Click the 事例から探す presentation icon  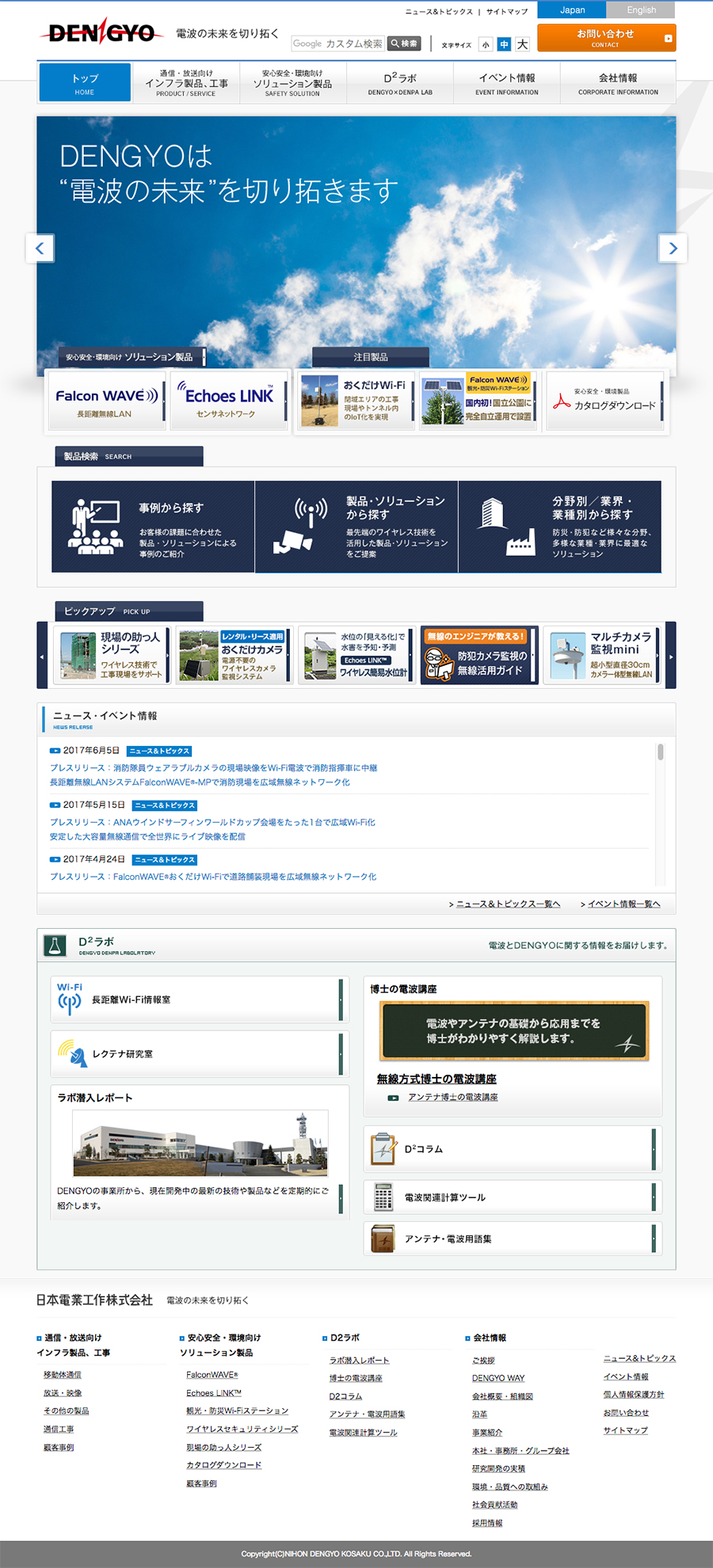point(95,526)
